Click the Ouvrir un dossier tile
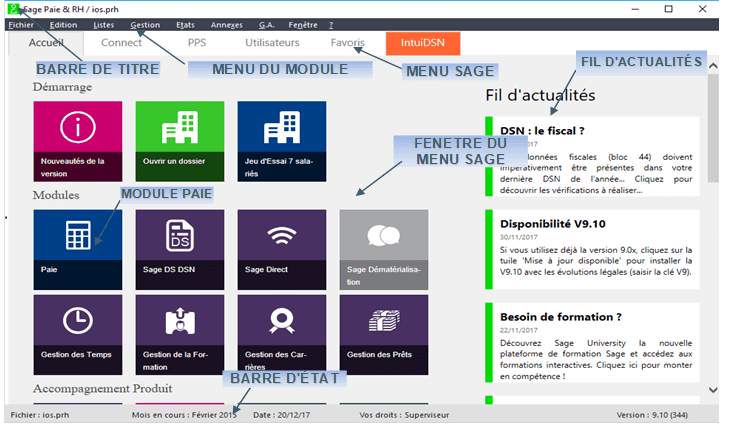 coord(180,141)
